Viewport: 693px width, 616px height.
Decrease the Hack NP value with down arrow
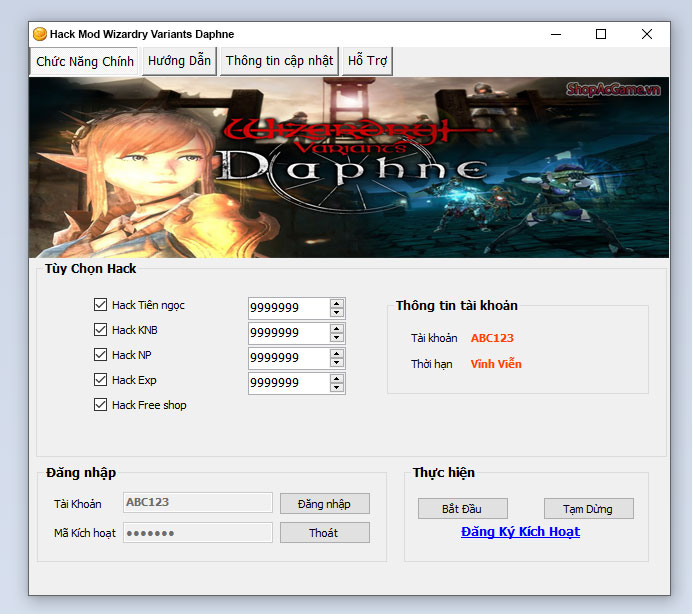coord(337,363)
